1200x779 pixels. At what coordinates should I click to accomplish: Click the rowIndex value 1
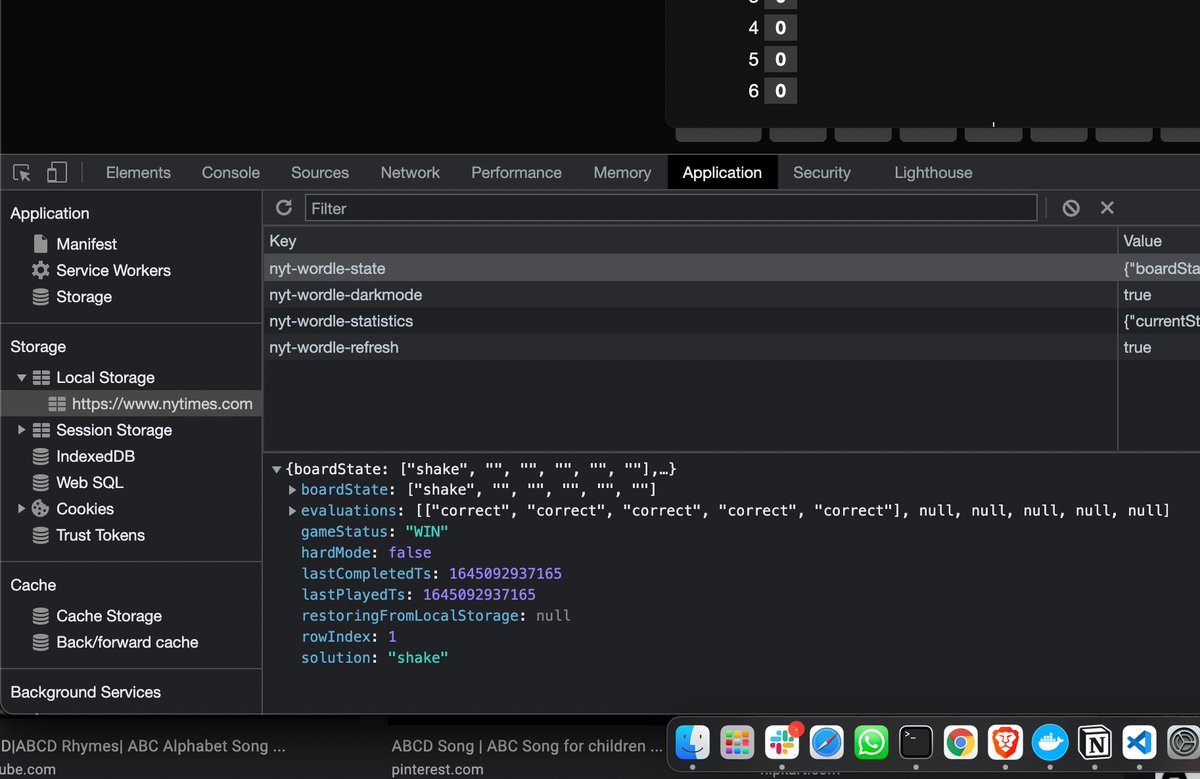(x=392, y=637)
